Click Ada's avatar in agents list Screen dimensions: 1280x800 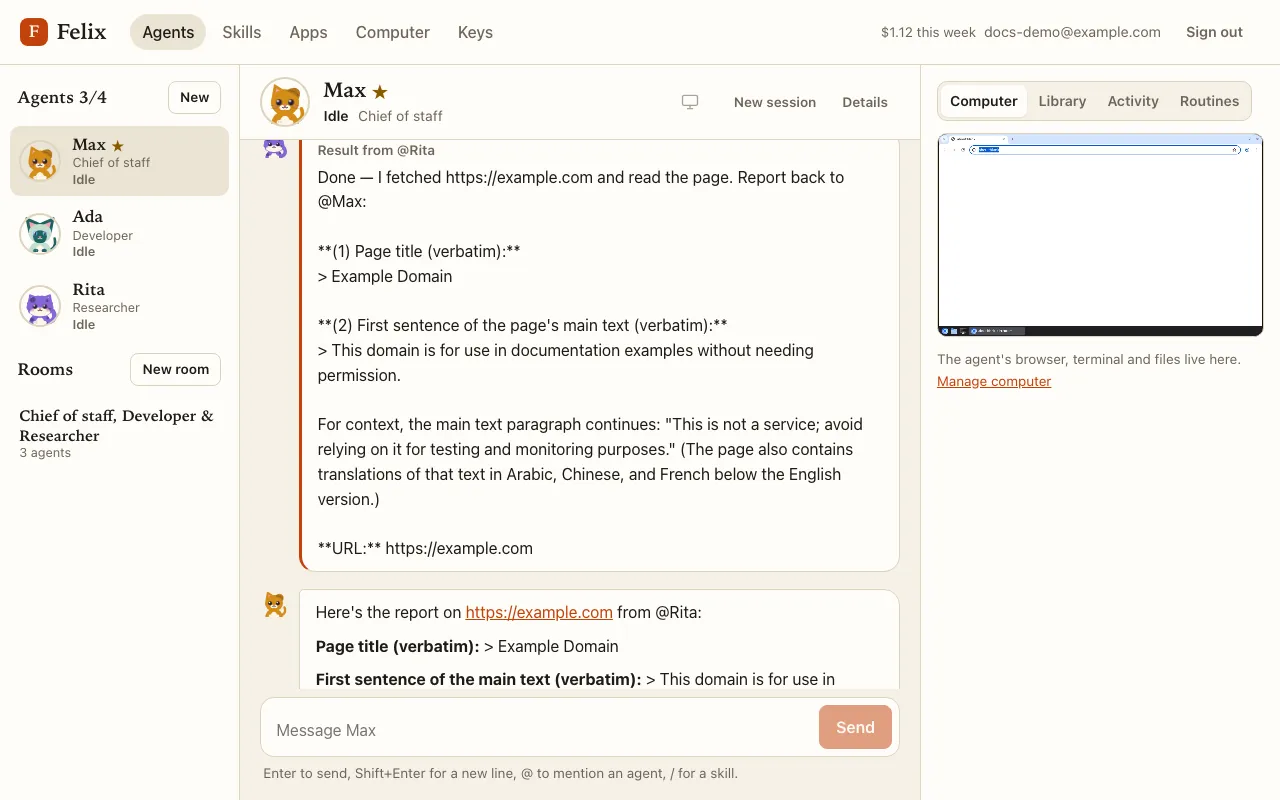(x=40, y=234)
